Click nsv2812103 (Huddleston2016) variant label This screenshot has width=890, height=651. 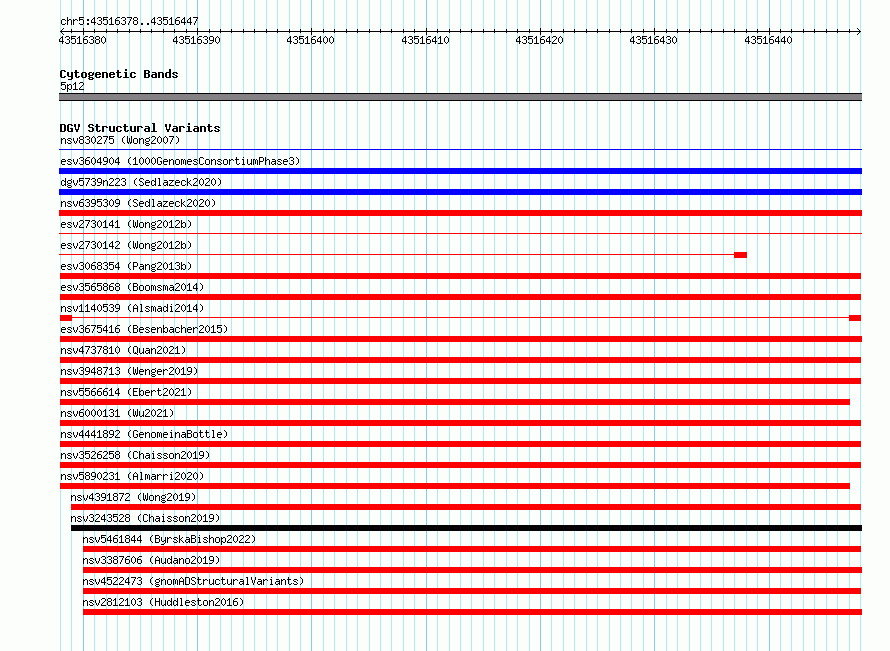click(163, 602)
